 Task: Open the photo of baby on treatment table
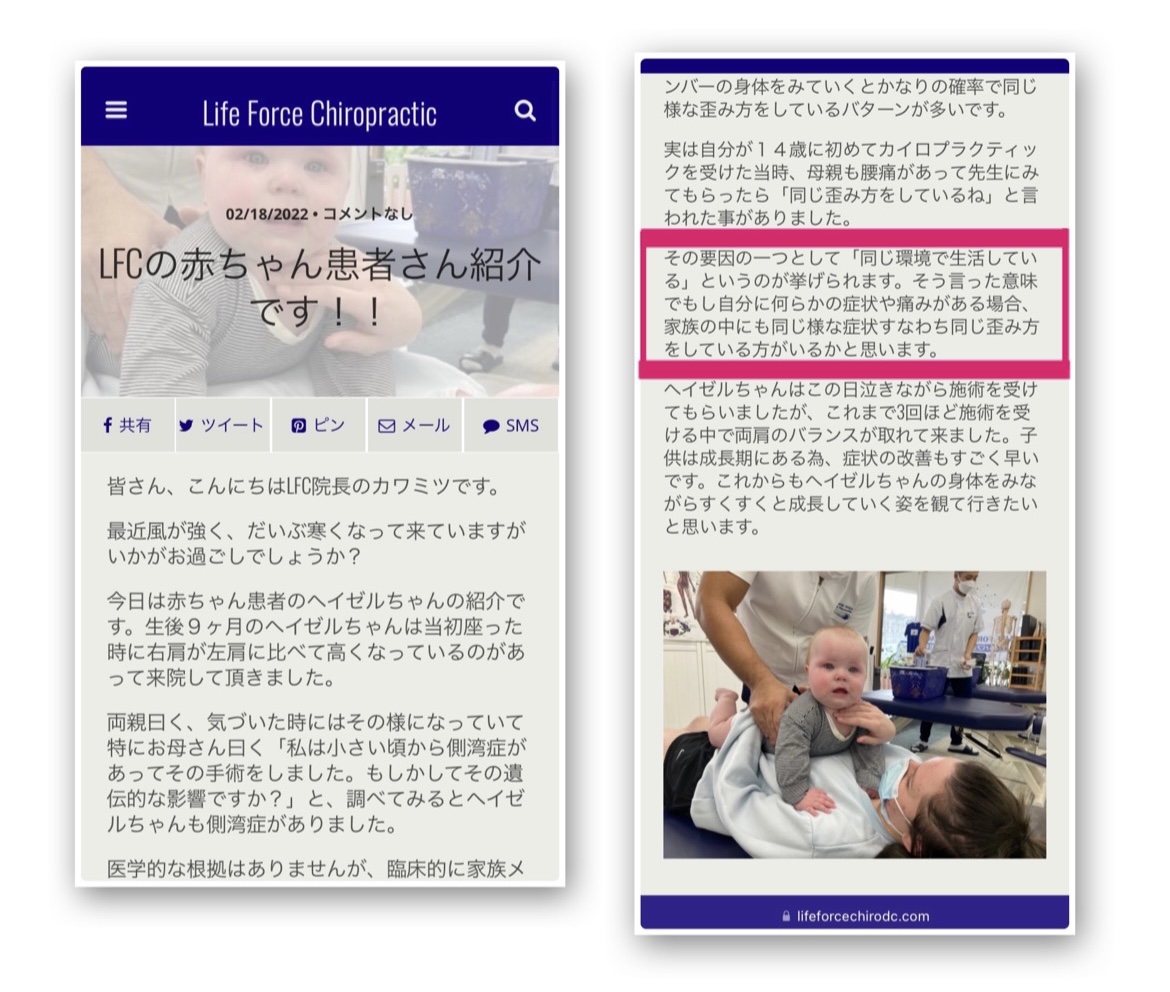click(x=854, y=714)
